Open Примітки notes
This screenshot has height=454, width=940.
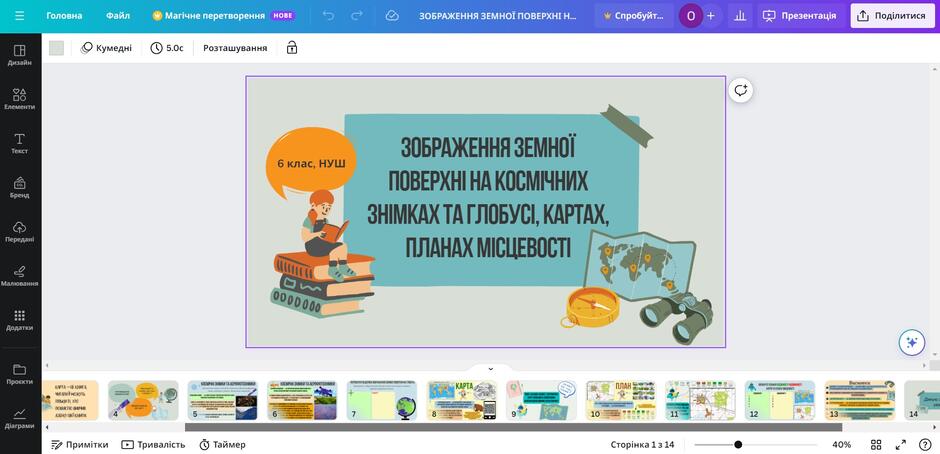click(80, 444)
